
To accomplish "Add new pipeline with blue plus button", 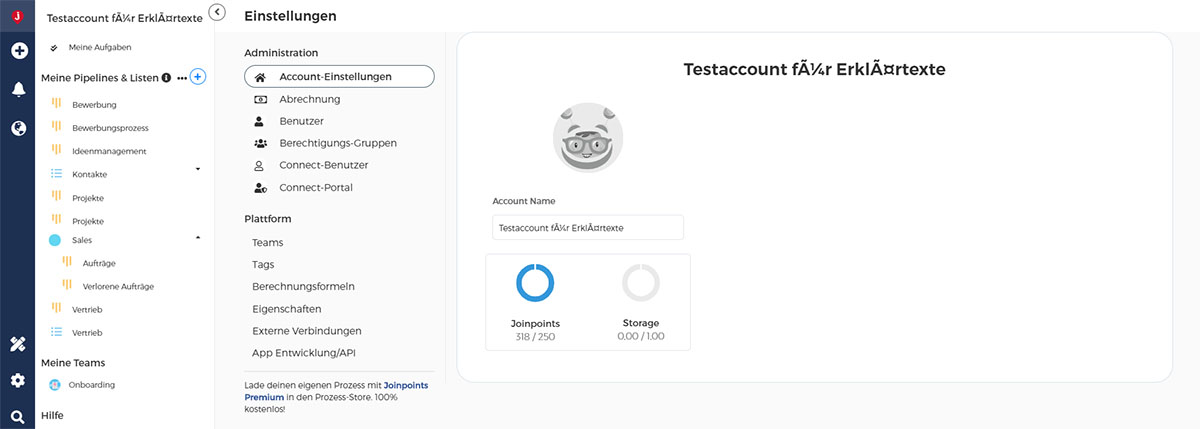I will point(198,77).
